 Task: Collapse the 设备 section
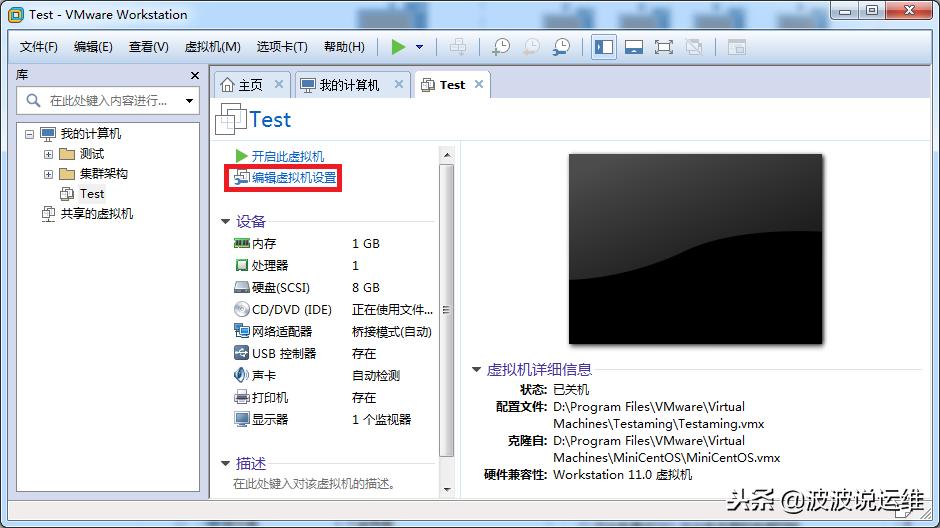coord(225,222)
